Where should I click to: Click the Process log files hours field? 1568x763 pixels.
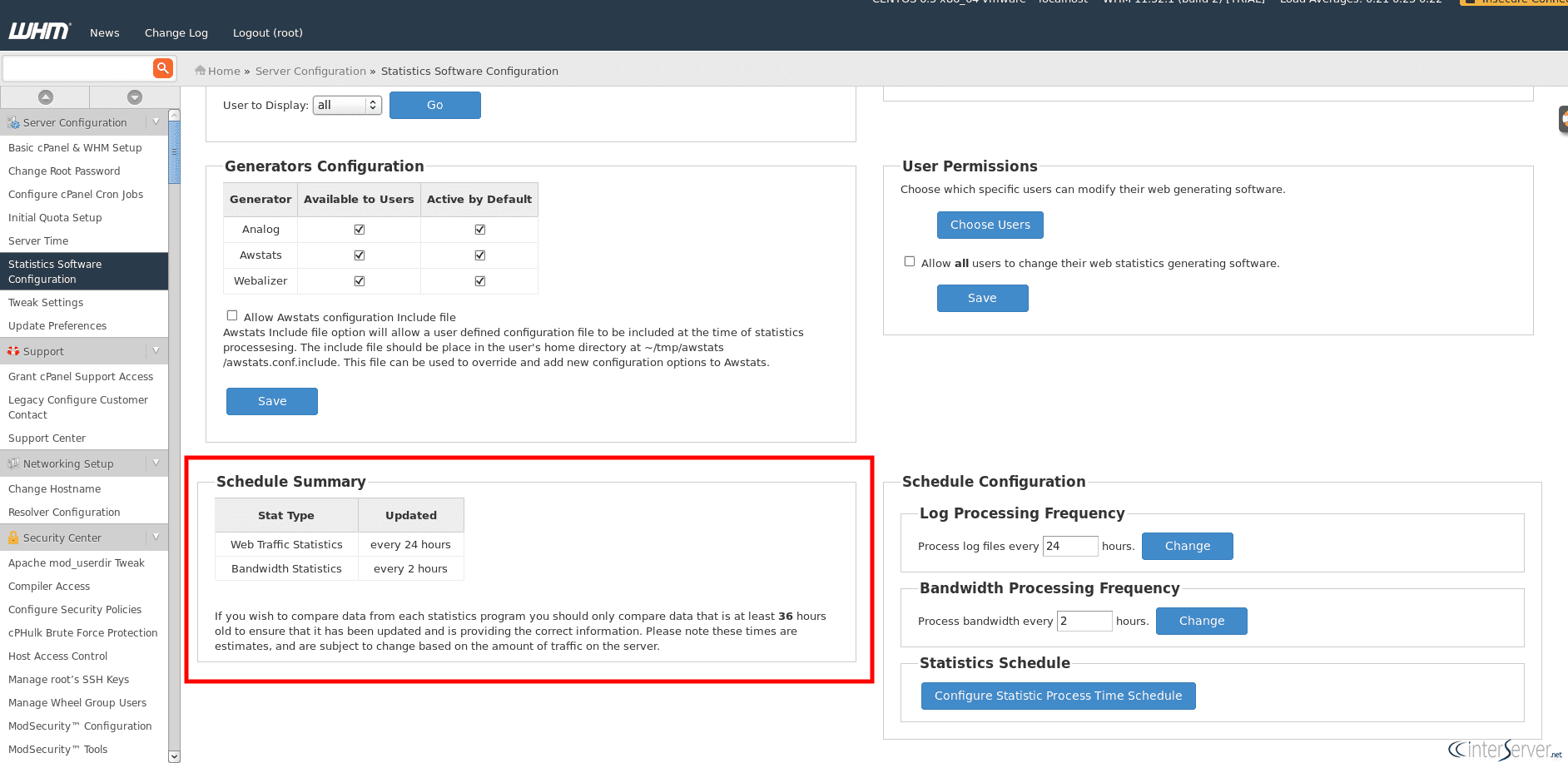tap(1070, 546)
